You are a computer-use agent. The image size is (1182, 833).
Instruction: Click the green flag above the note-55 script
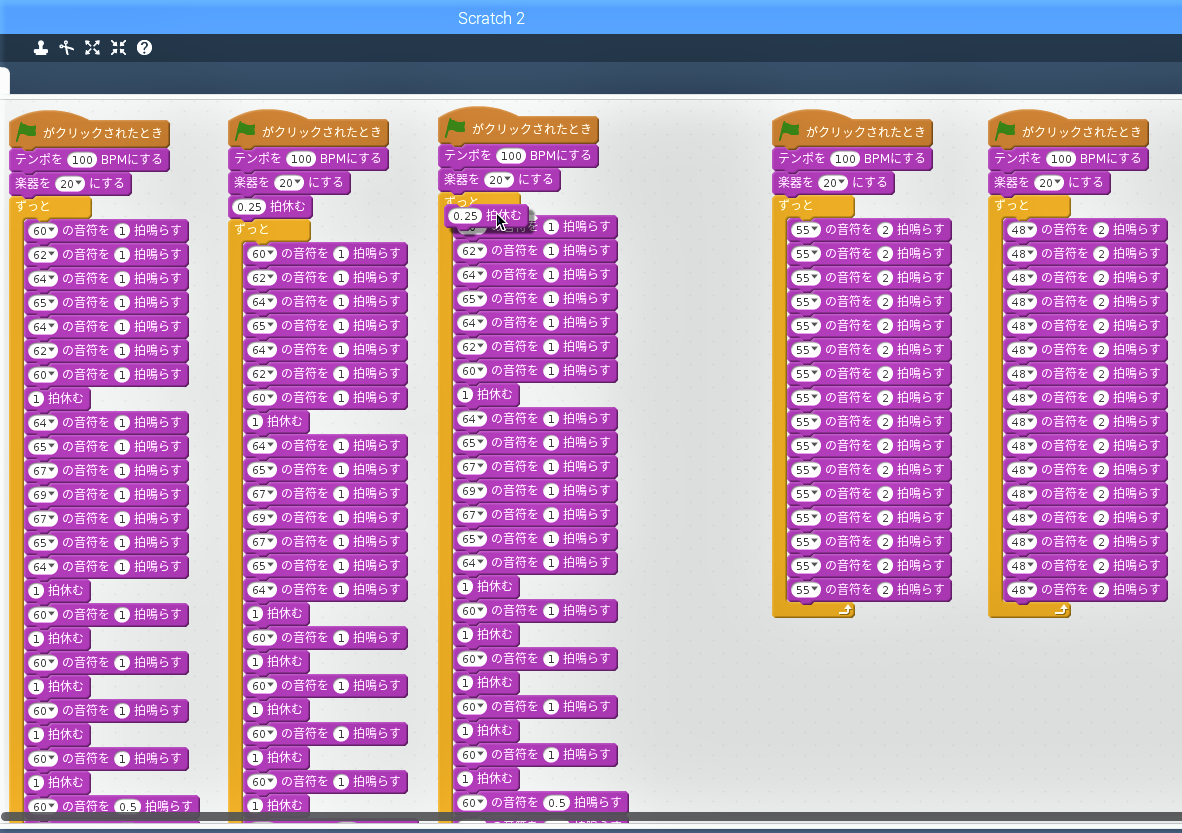pos(791,132)
